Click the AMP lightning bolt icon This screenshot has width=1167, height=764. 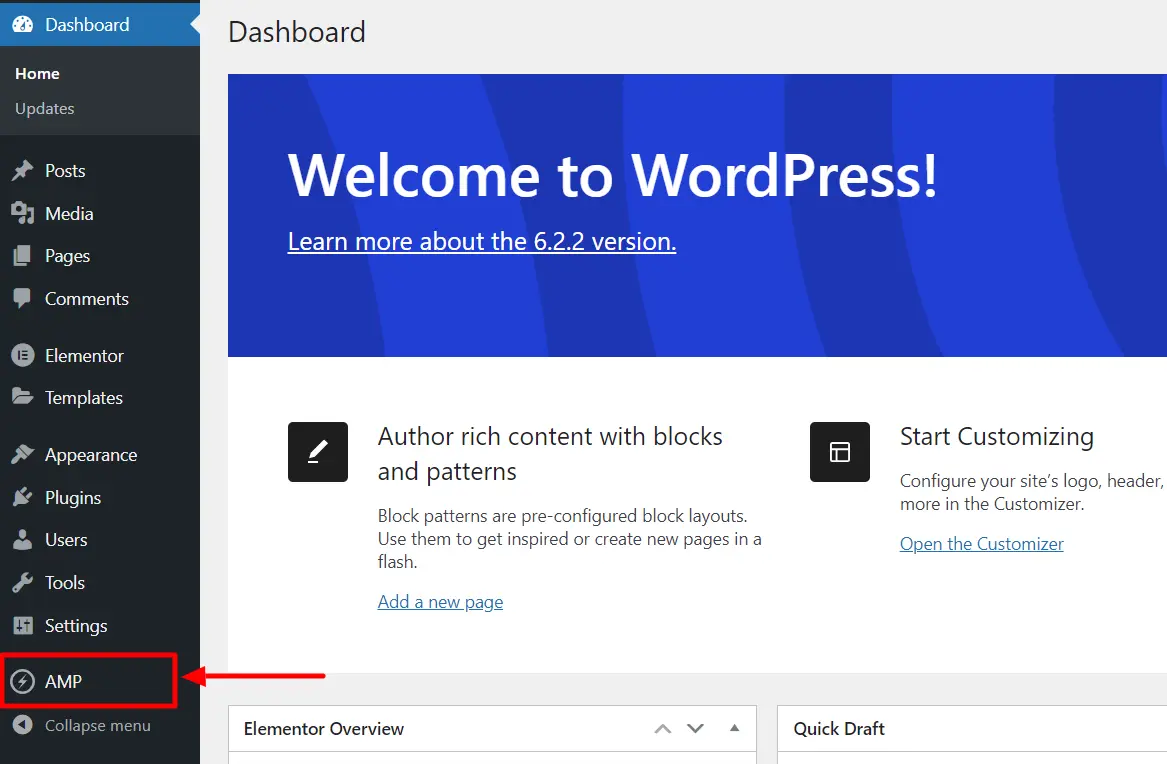coord(23,681)
